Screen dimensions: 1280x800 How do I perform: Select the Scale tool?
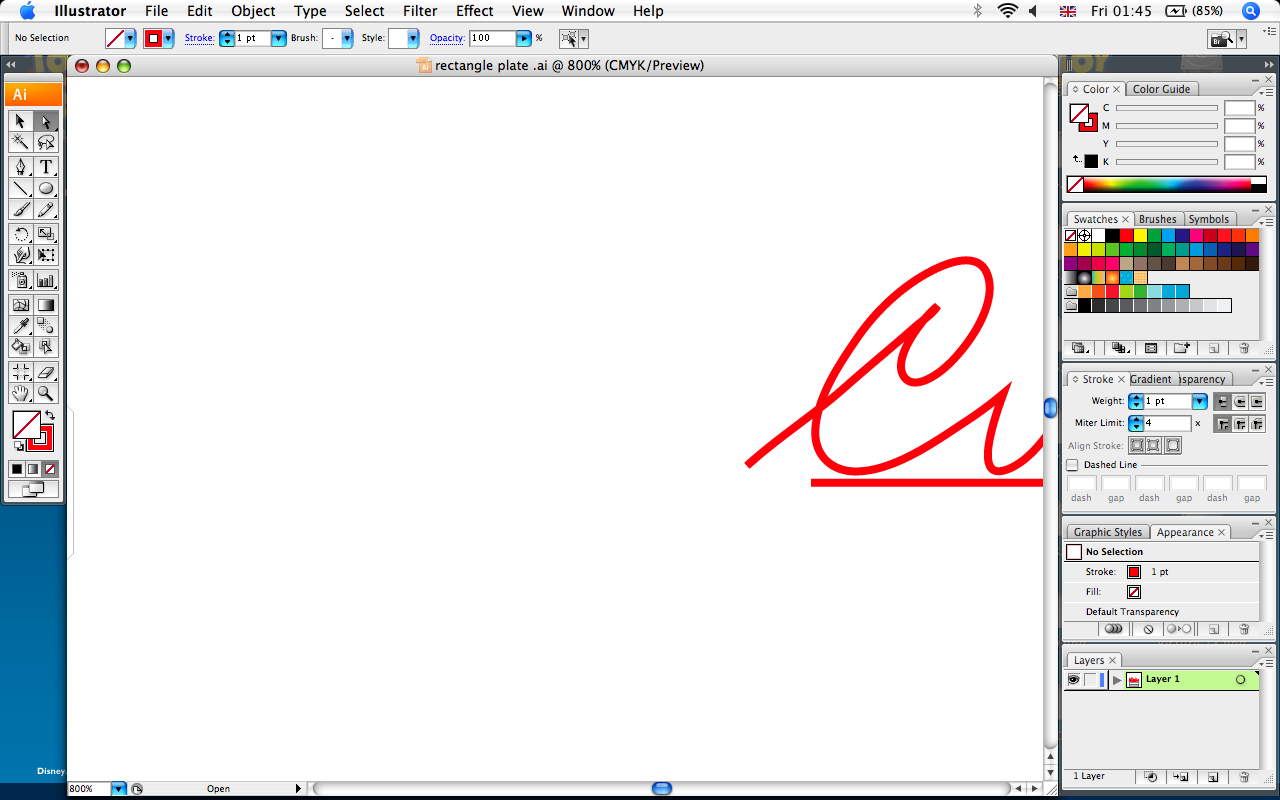pyautogui.click(x=46, y=234)
